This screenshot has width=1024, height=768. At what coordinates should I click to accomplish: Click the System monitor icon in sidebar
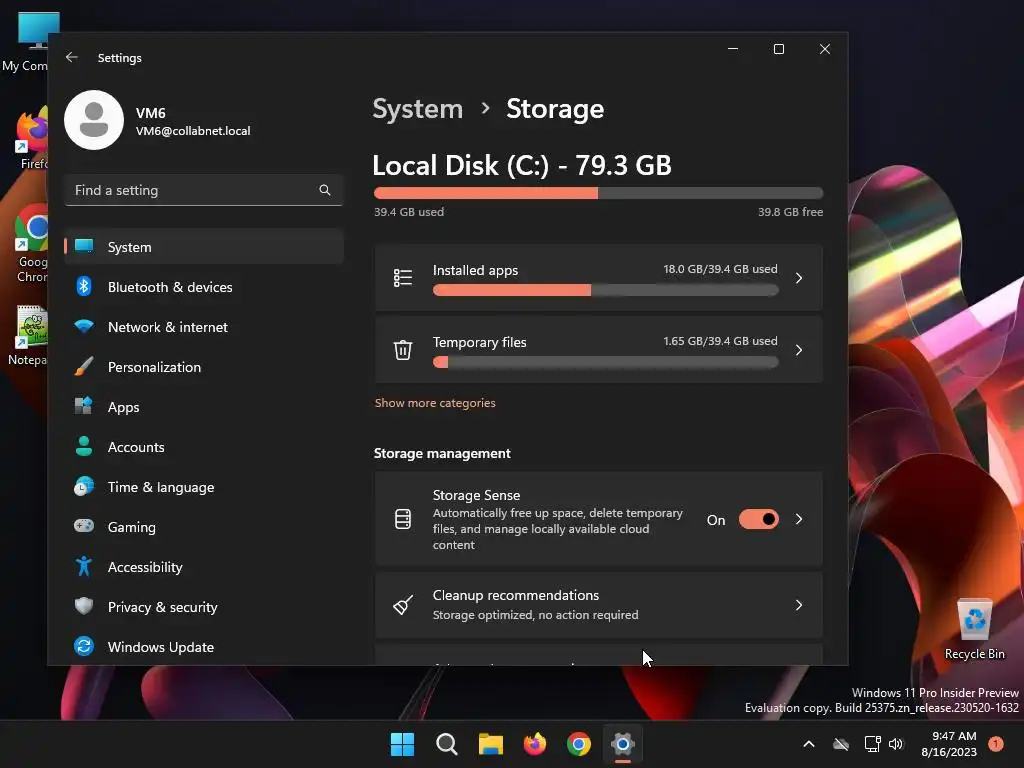click(84, 247)
